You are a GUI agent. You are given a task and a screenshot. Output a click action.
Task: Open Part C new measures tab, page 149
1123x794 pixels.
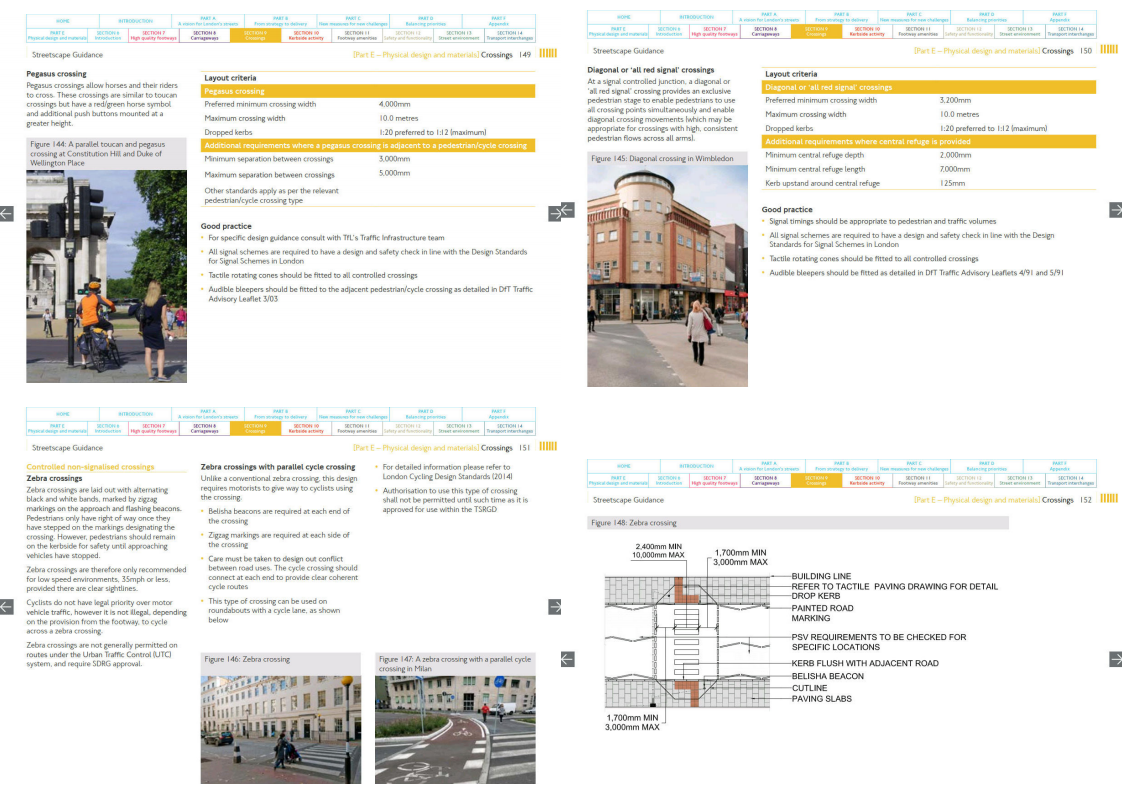click(x=353, y=21)
